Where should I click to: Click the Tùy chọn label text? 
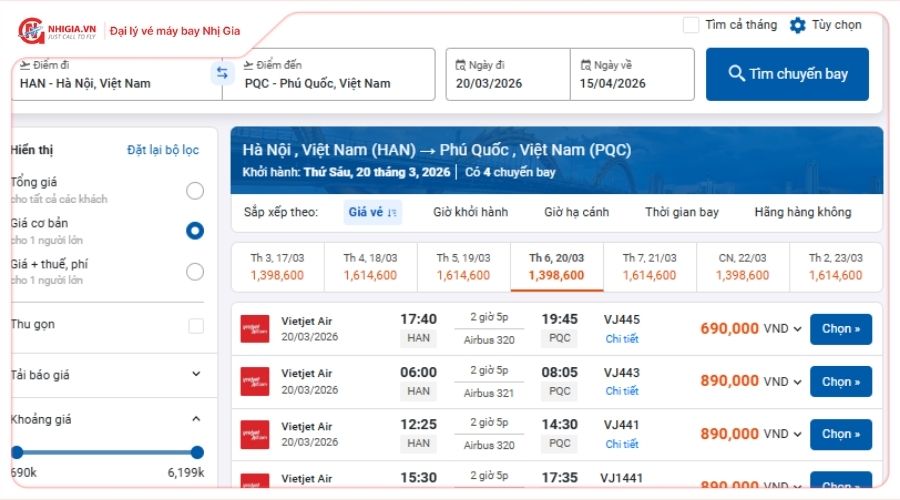(836, 25)
